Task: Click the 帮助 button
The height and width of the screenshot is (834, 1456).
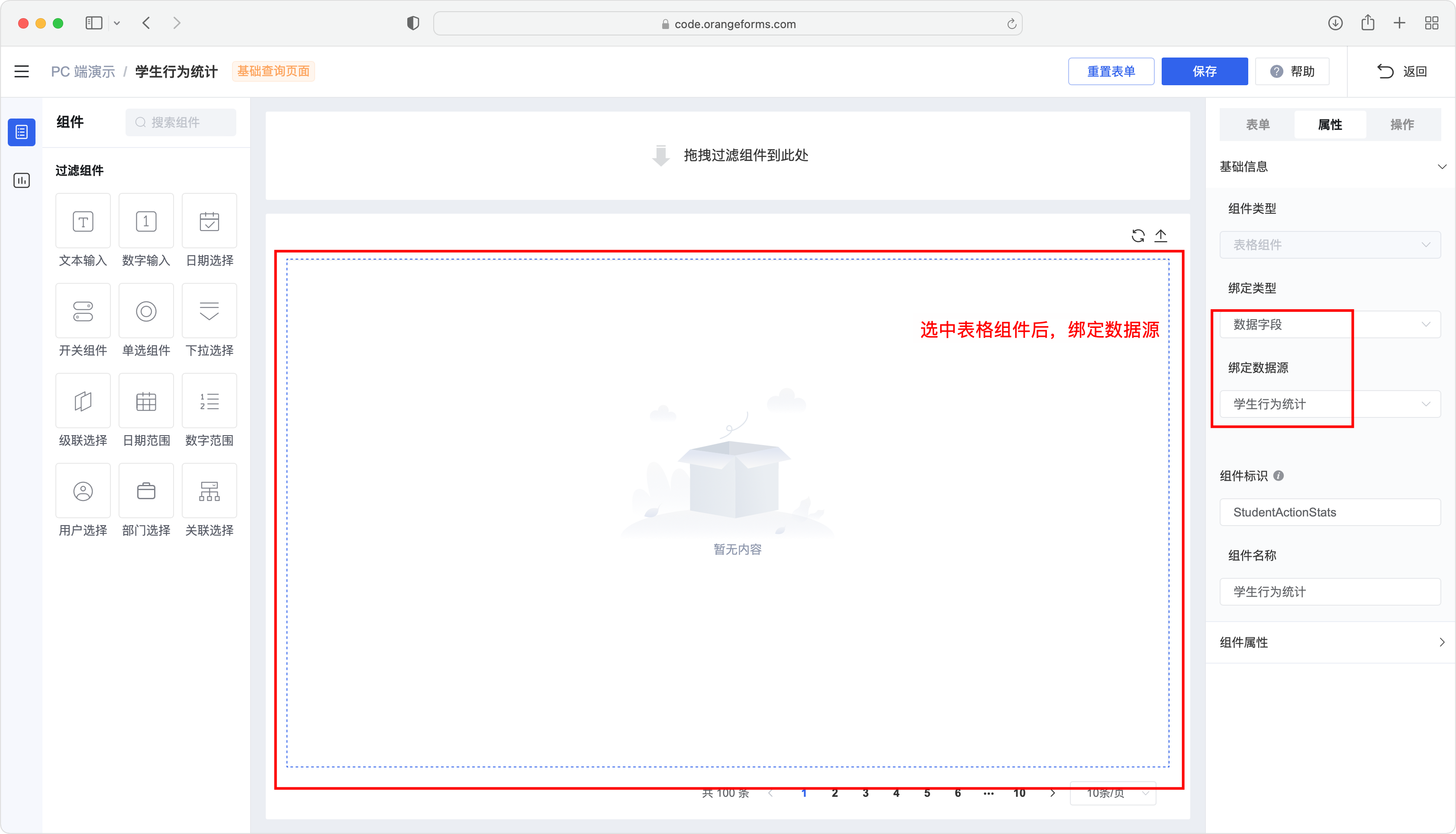Action: tap(1292, 72)
